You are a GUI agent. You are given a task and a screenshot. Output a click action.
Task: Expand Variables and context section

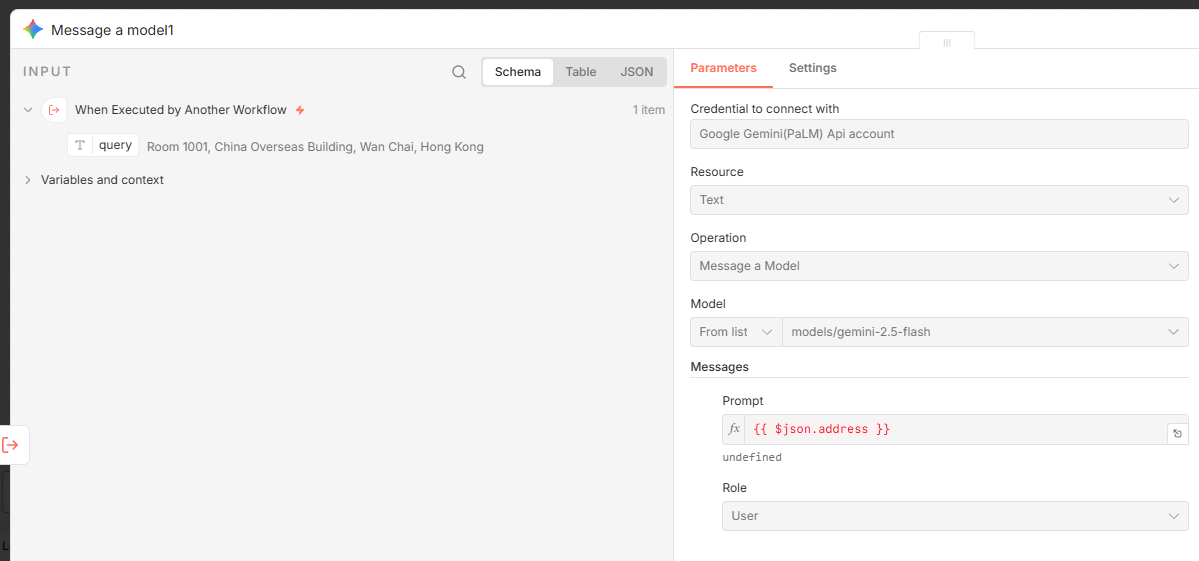pyautogui.click(x=28, y=180)
